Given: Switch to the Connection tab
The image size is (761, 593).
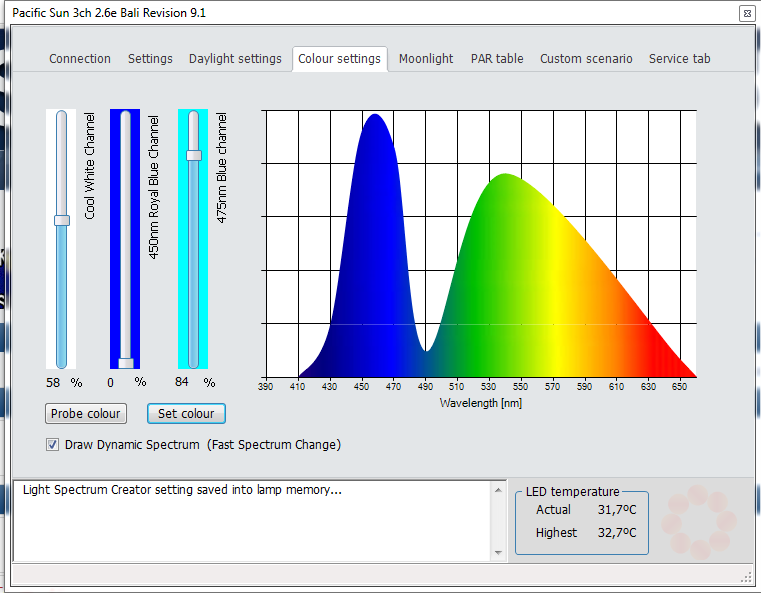Looking at the screenshot, I should pyautogui.click(x=80, y=59).
